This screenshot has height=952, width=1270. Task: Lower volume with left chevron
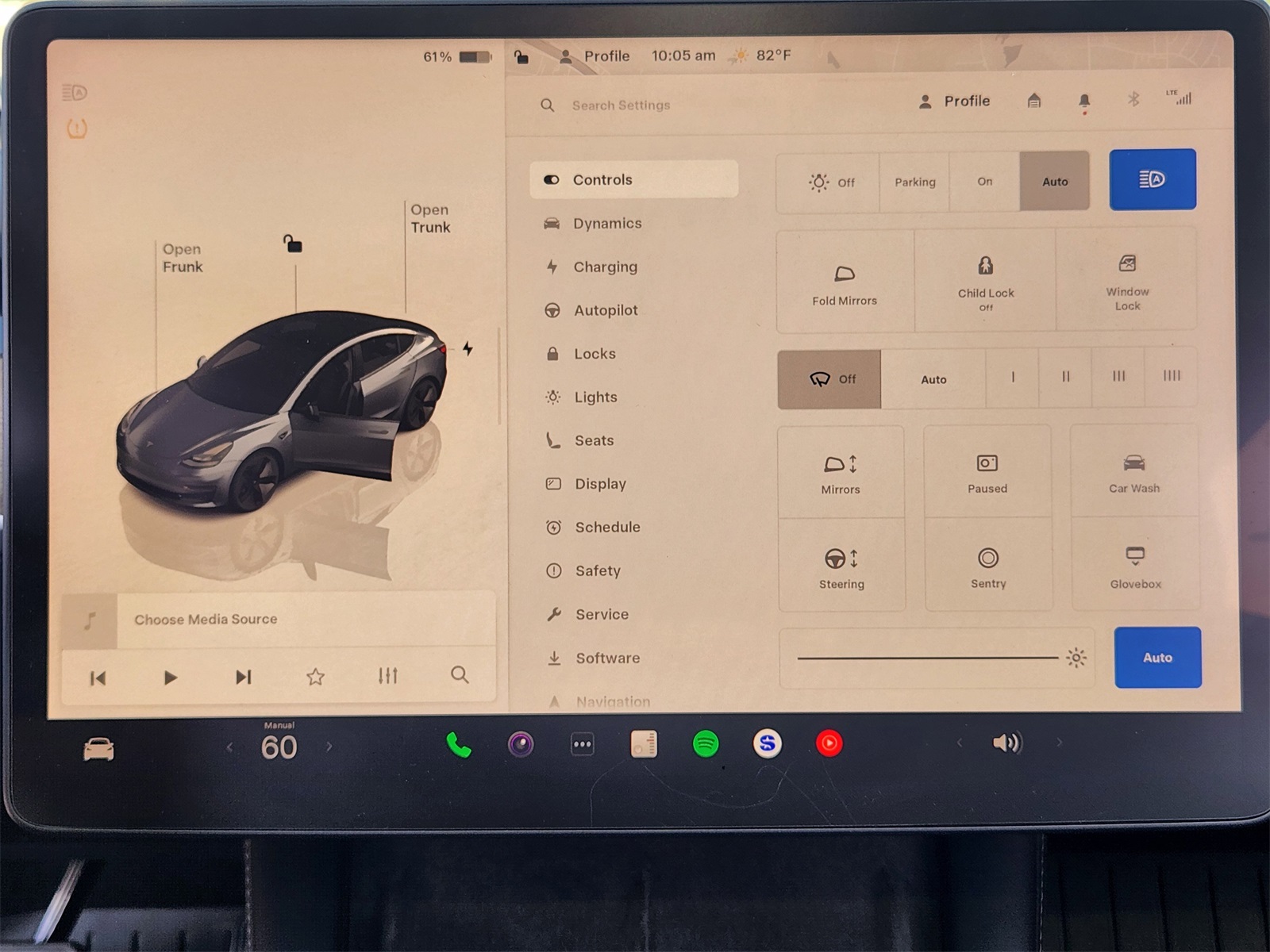pyautogui.click(x=959, y=743)
